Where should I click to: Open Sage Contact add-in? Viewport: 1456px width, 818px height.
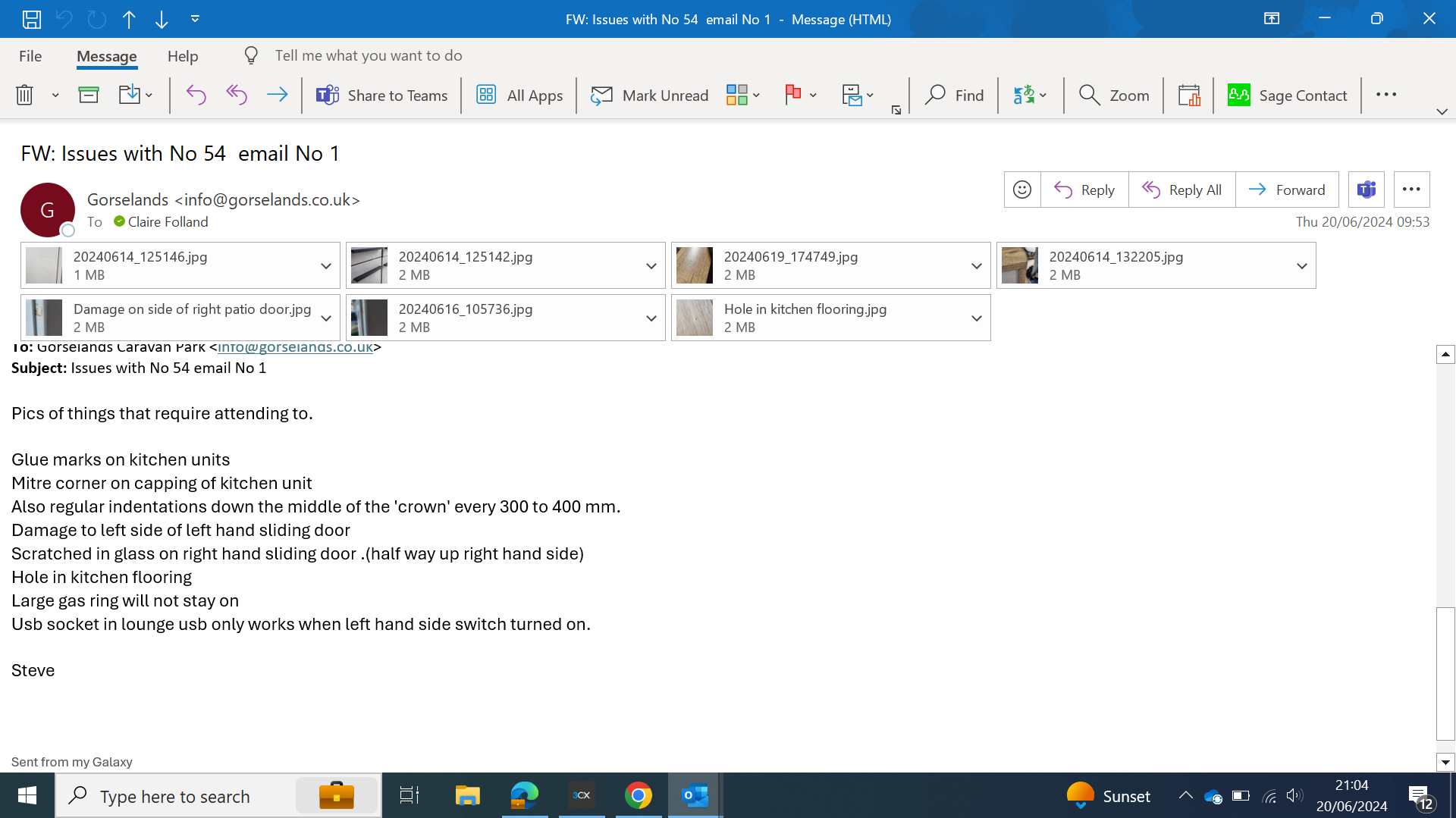click(1287, 95)
